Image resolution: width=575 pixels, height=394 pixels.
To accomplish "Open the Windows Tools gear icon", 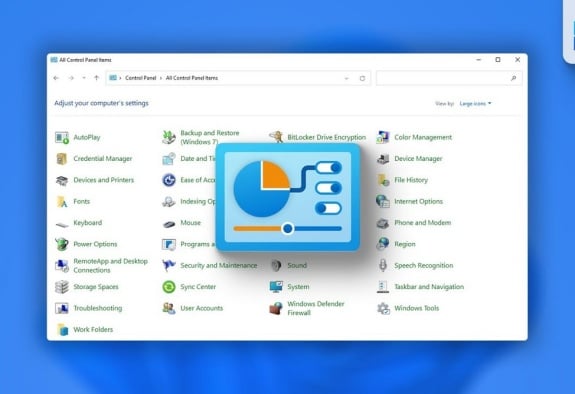I will coord(383,308).
